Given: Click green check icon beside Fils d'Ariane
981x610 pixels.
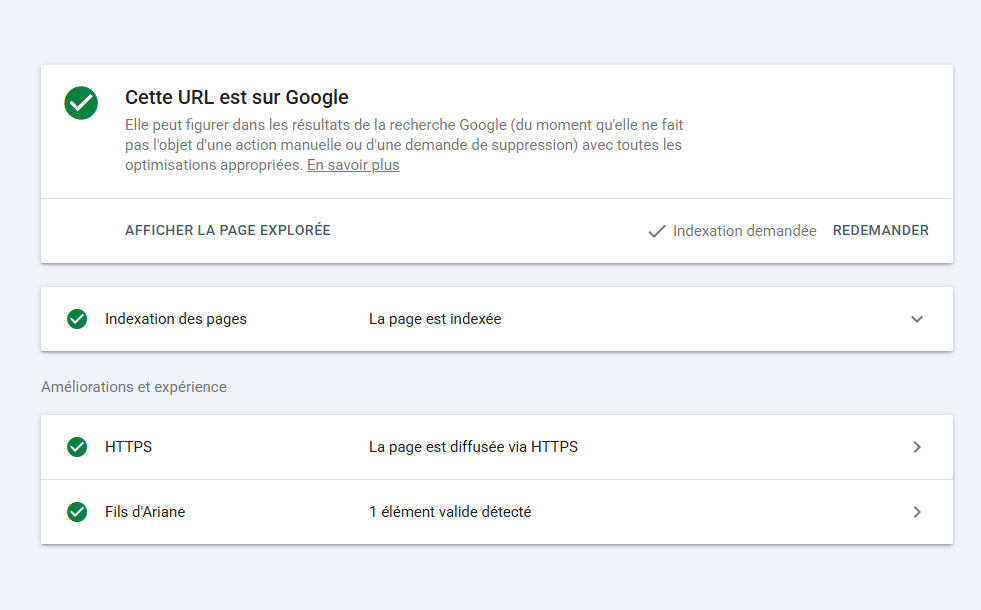Looking at the screenshot, I should 77,512.
